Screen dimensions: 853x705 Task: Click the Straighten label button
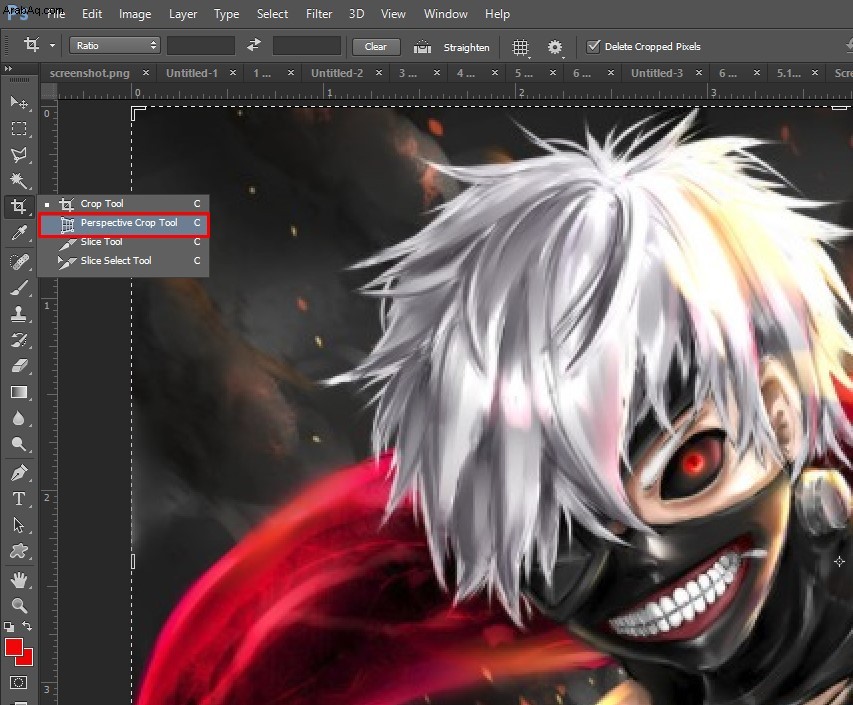466,47
